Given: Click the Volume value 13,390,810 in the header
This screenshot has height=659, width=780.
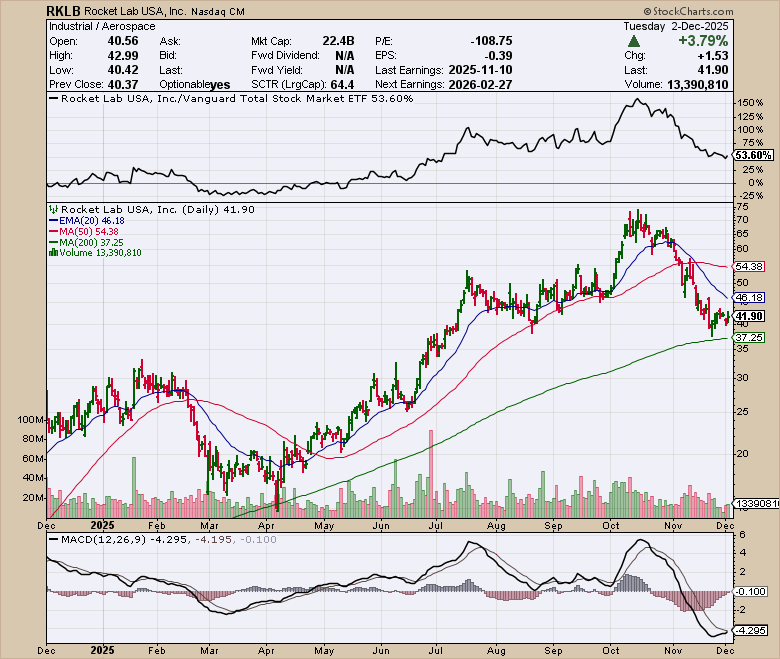Looking at the screenshot, I should [x=697, y=85].
